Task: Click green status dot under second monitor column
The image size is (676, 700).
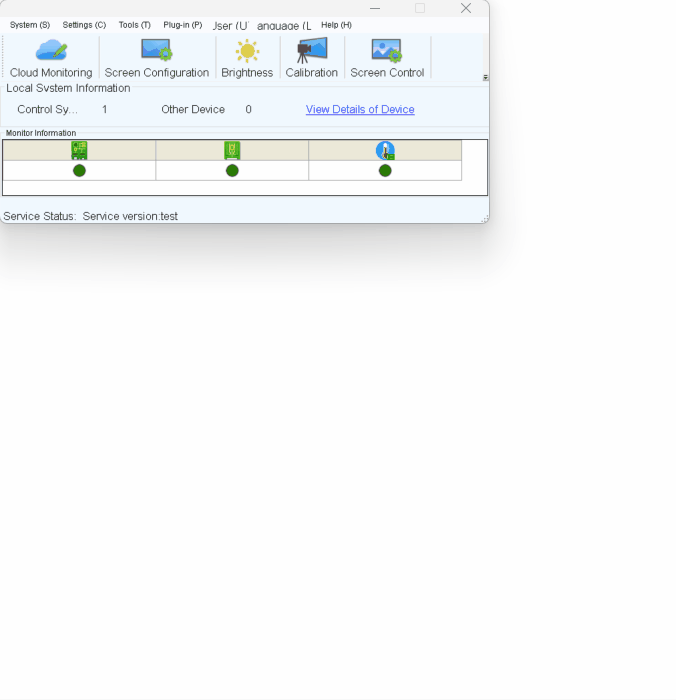Action: click(232, 171)
